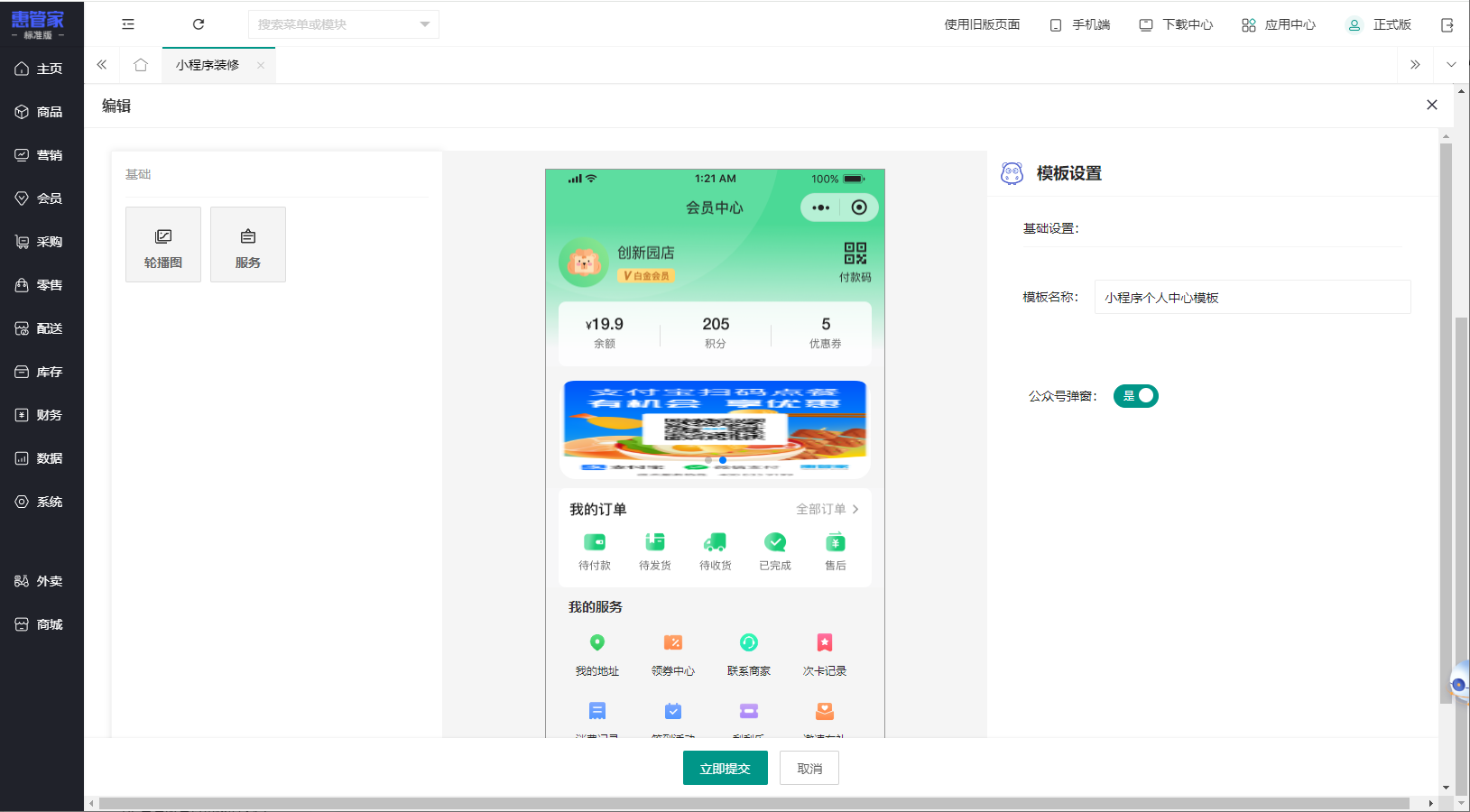This screenshot has width=1470, height=812.
Task: Click the logout icon at top right
Action: coord(1447,25)
